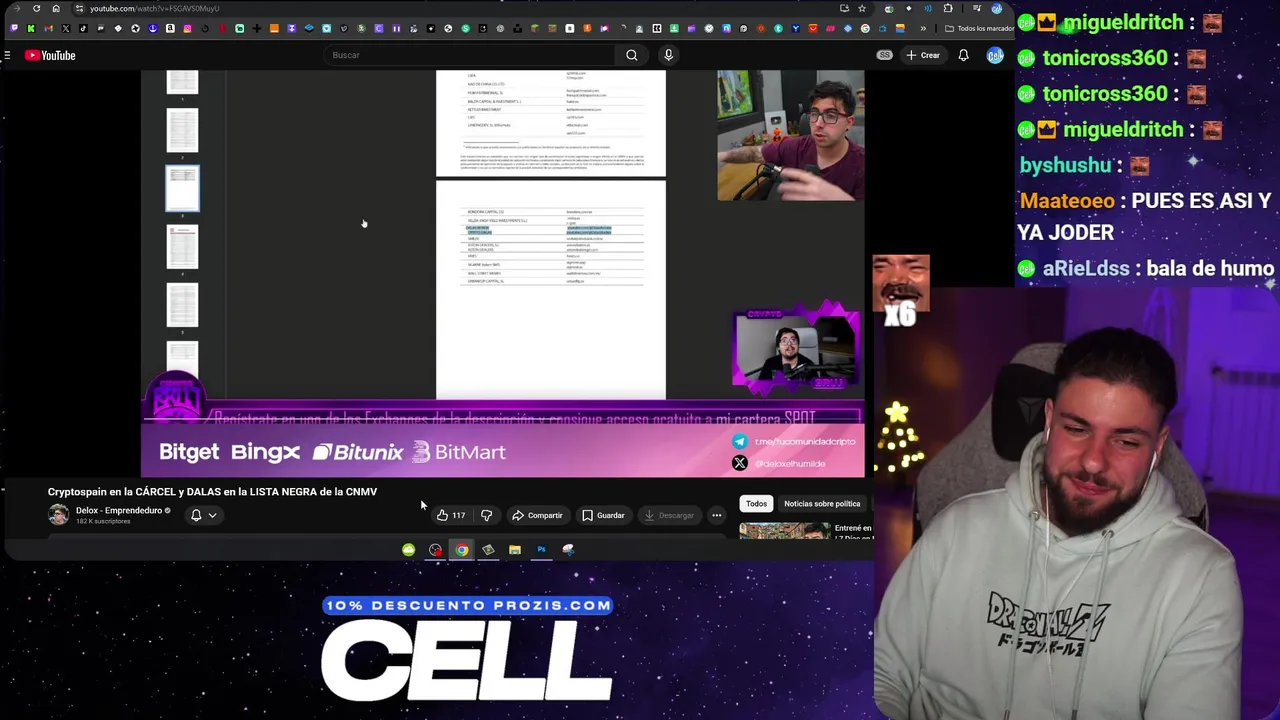
Task: Start voice search with the microphone
Action: 668,55
